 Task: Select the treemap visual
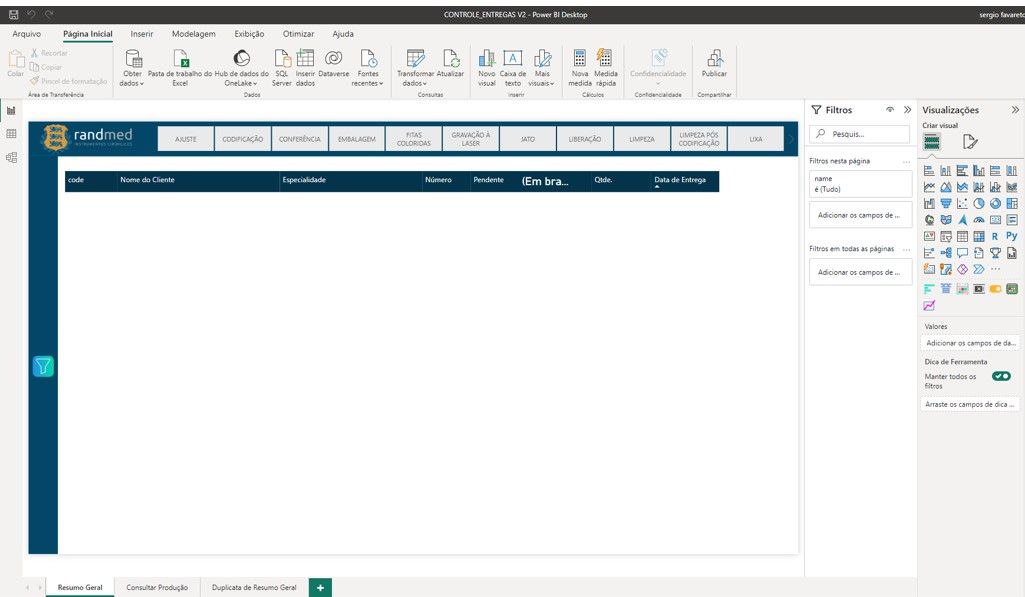click(x=1012, y=203)
